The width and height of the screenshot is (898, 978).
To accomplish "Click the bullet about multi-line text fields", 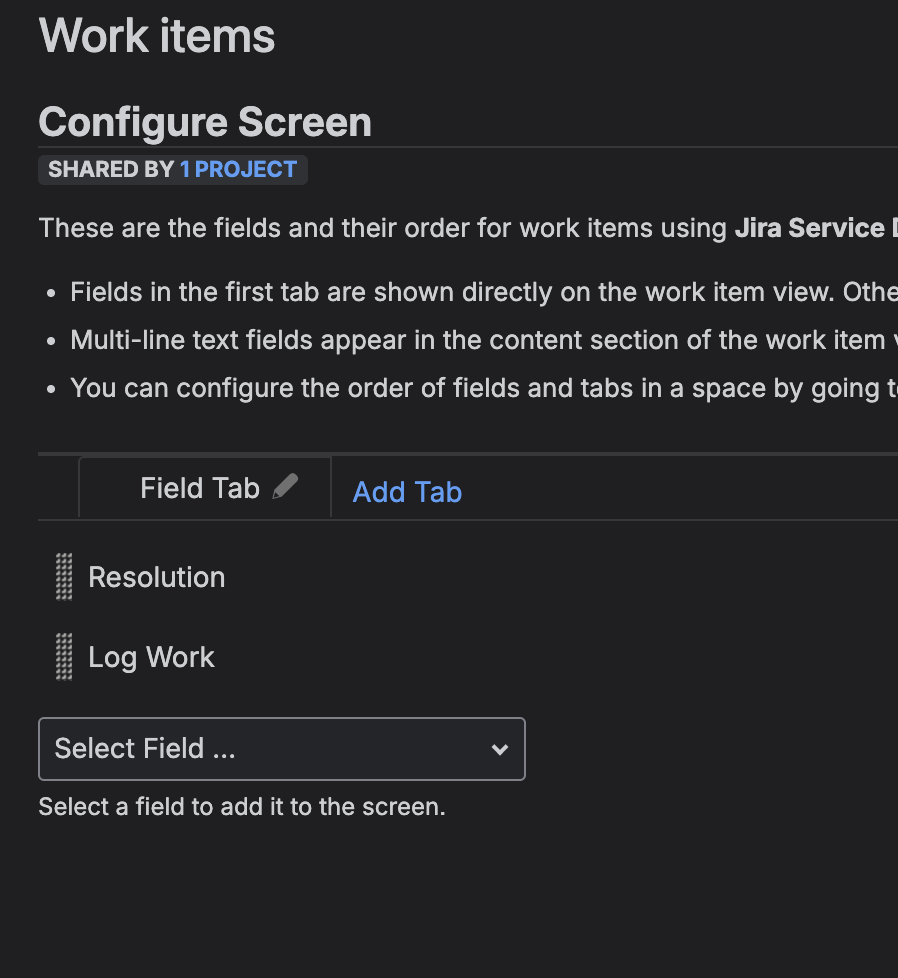I will click(480, 339).
